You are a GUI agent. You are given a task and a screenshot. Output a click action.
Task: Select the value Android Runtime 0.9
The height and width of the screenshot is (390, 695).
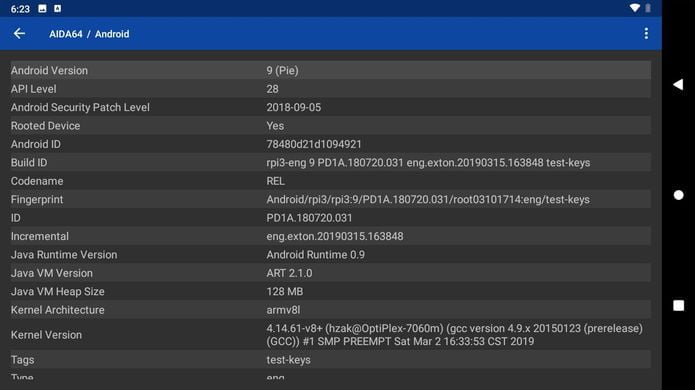tap(316, 255)
